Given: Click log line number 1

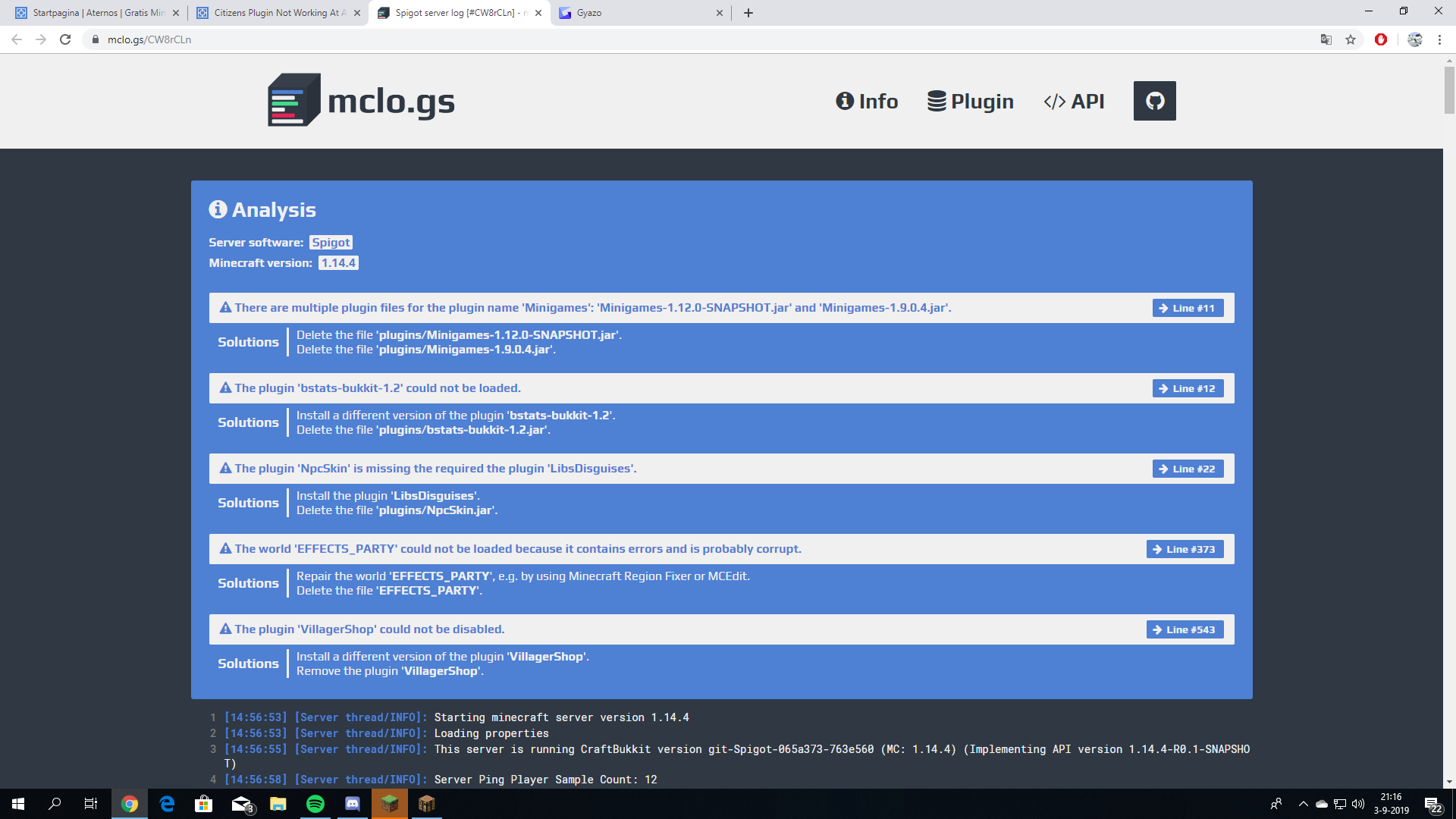Looking at the screenshot, I should tap(213, 717).
